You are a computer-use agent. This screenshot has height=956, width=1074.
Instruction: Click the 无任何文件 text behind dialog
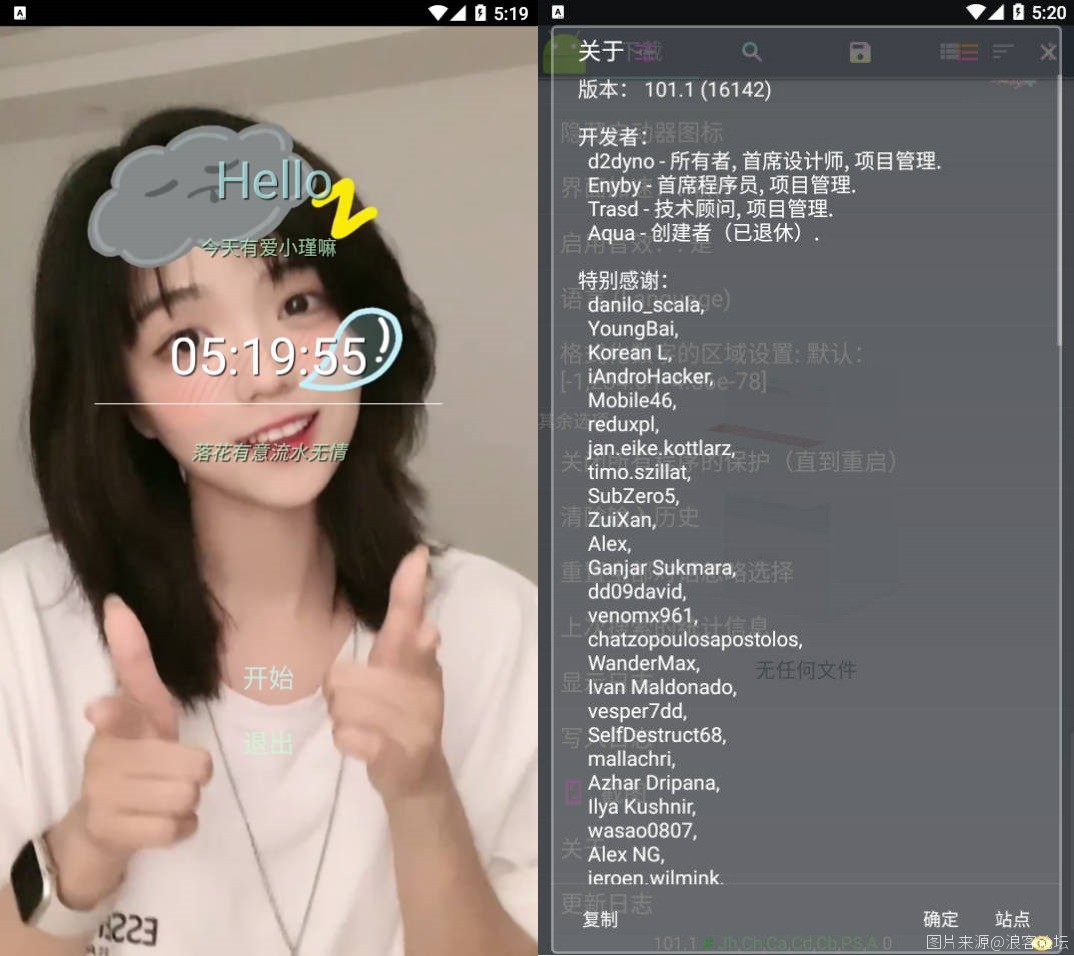tap(806, 670)
